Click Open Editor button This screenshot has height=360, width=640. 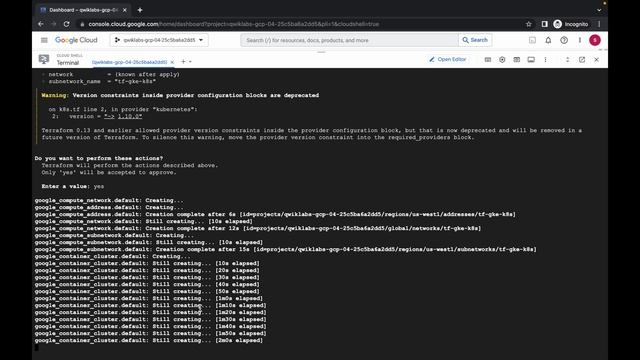[x=447, y=60]
